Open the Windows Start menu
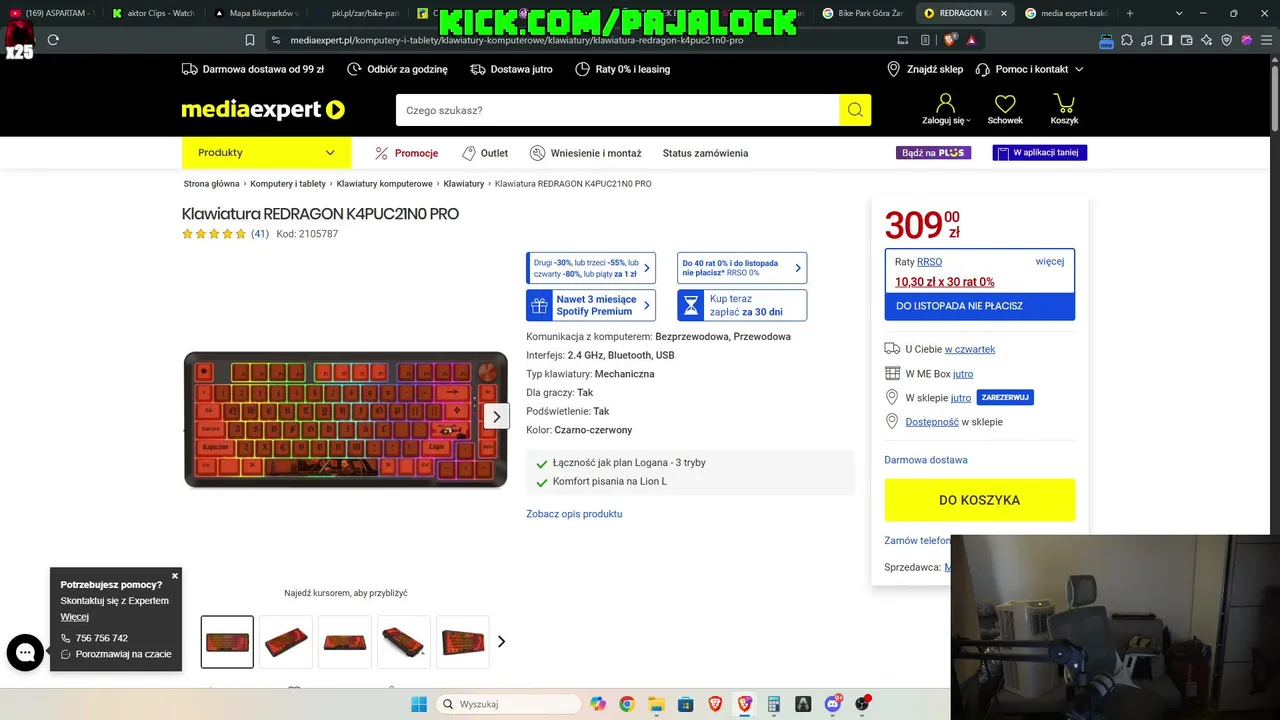This screenshot has width=1280, height=720. pyautogui.click(x=419, y=704)
